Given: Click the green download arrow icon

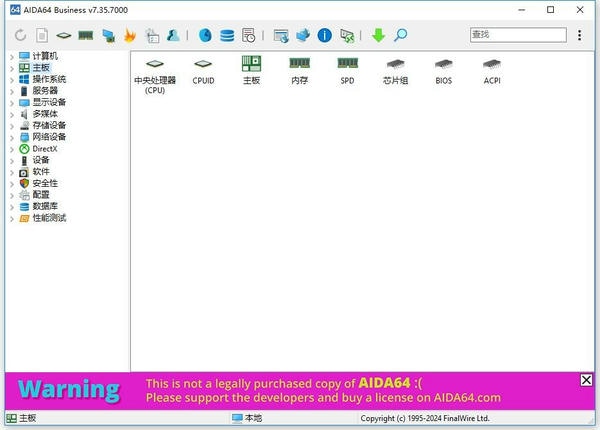Looking at the screenshot, I should click(x=378, y=35).
